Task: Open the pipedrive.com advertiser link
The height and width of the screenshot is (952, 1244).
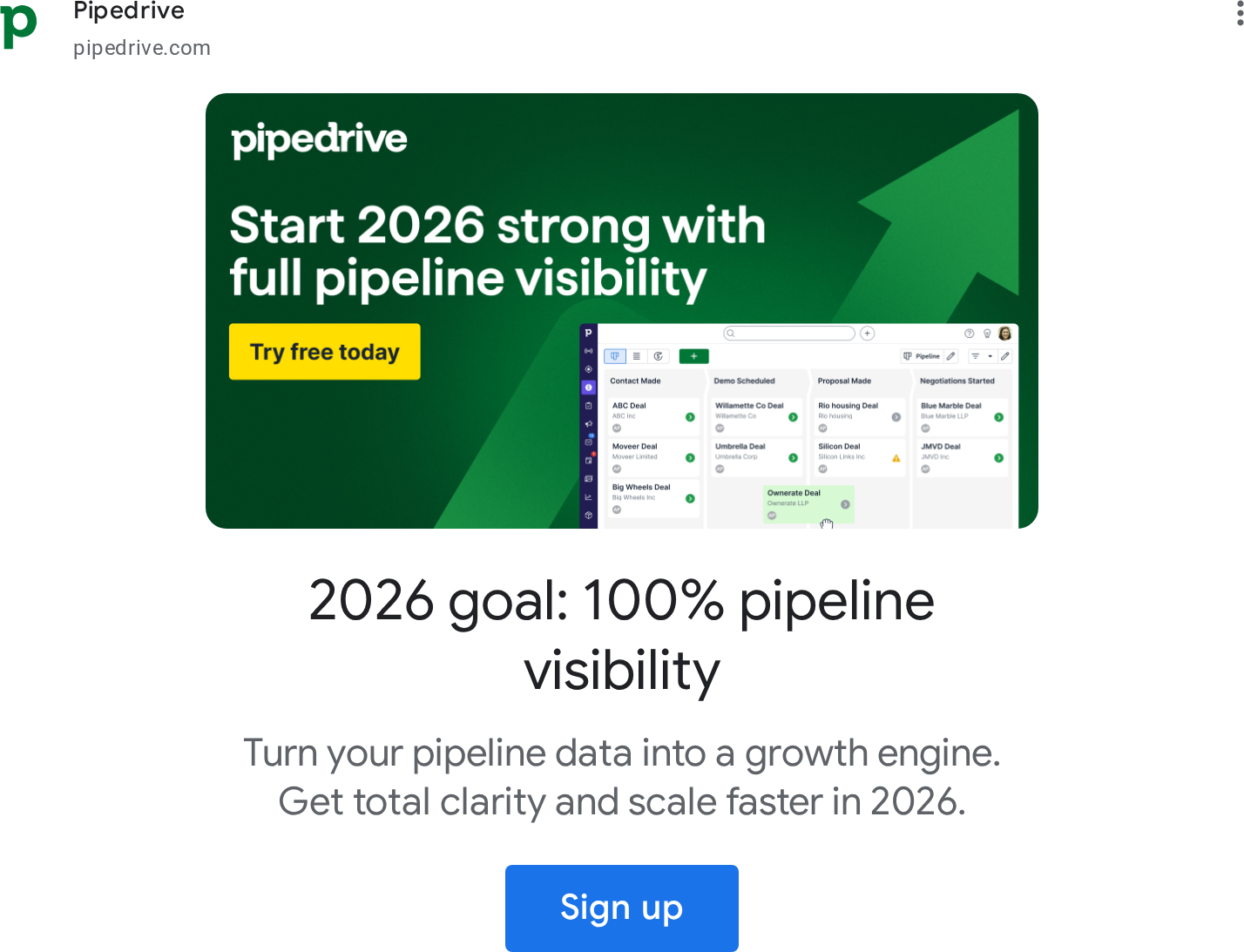Action: pyautogui.click(x=142, y=48)
